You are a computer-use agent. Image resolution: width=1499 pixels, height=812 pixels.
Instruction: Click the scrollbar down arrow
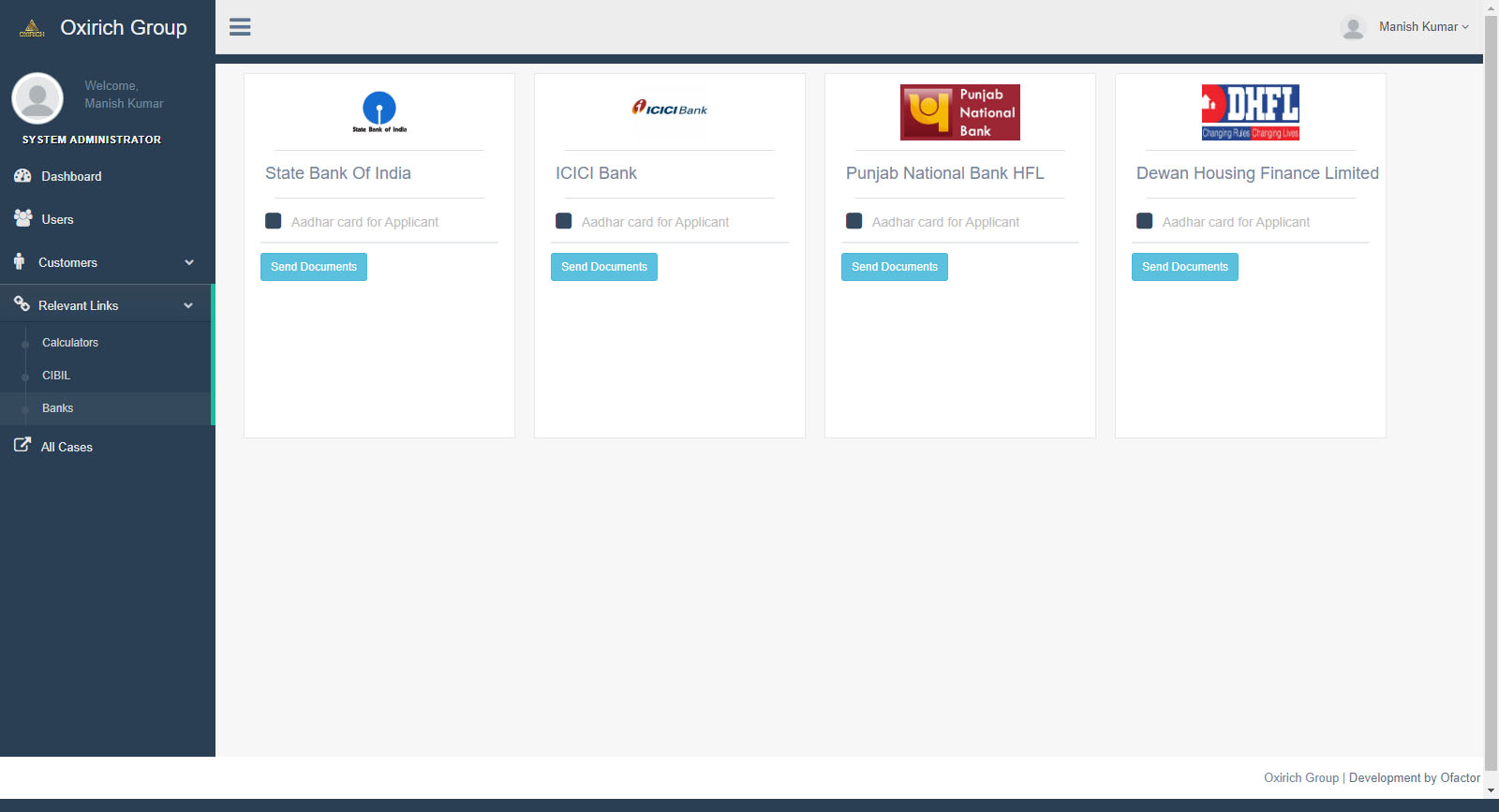click(1492, 790)
